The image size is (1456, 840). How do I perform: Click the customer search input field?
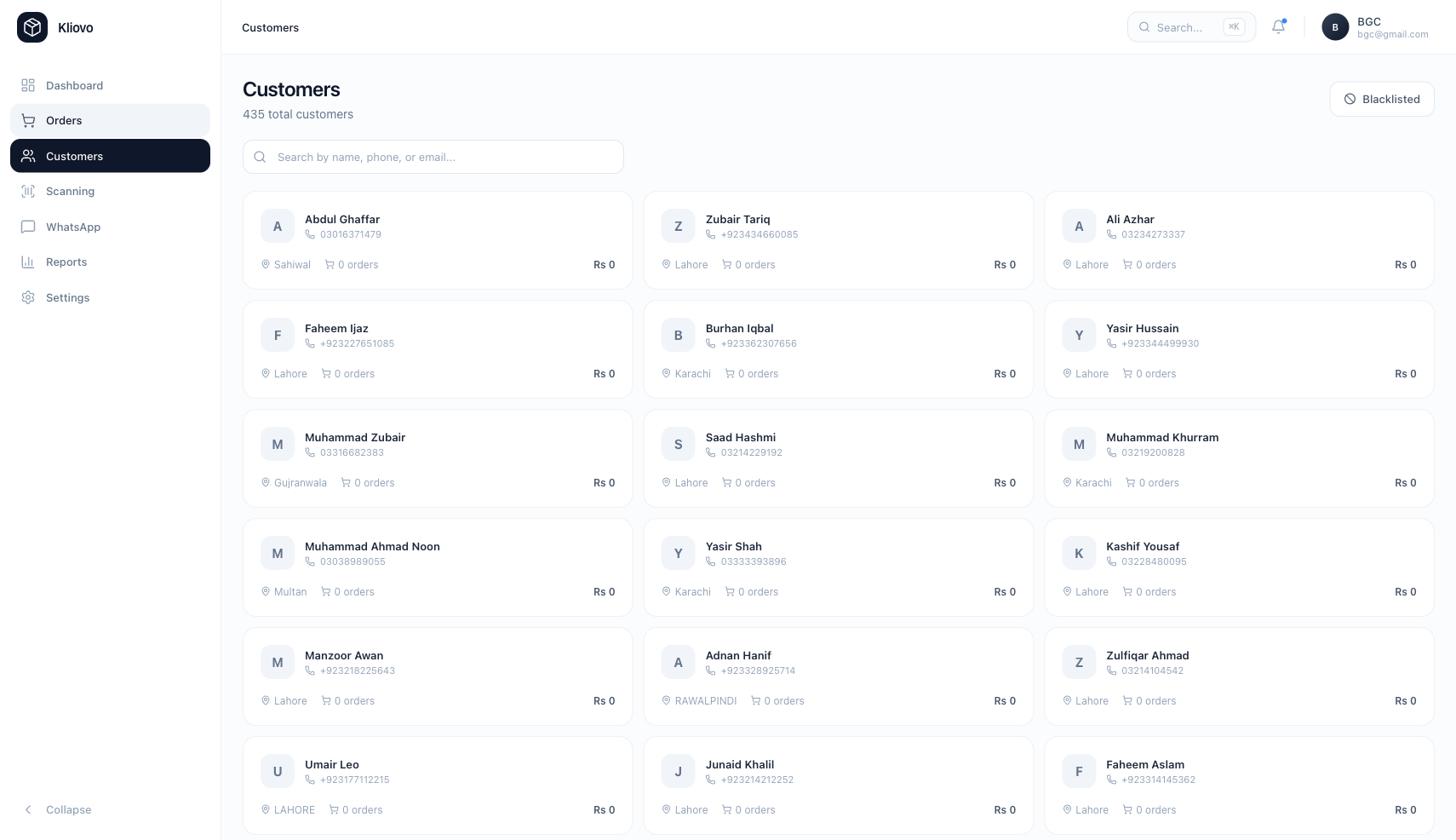pos(433,157)
